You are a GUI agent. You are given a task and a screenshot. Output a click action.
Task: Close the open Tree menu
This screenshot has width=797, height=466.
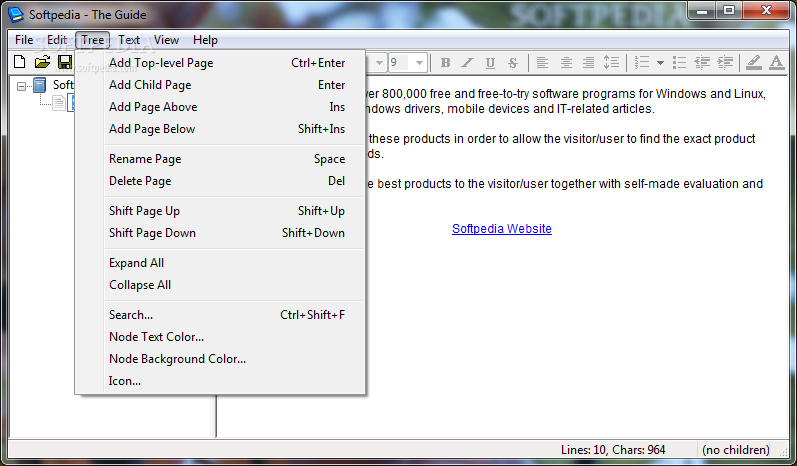[93, 40]
